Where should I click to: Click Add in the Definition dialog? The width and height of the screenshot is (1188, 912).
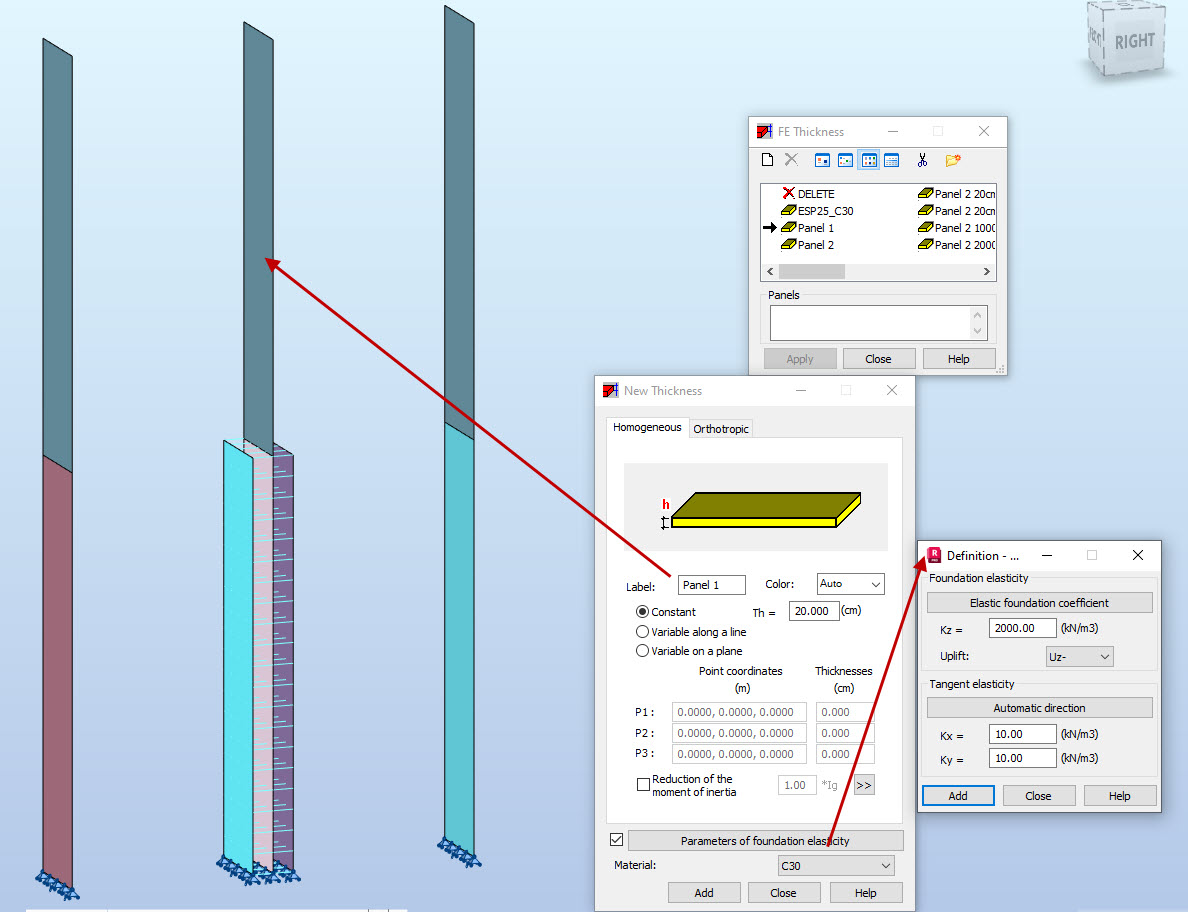pos(957,795)
